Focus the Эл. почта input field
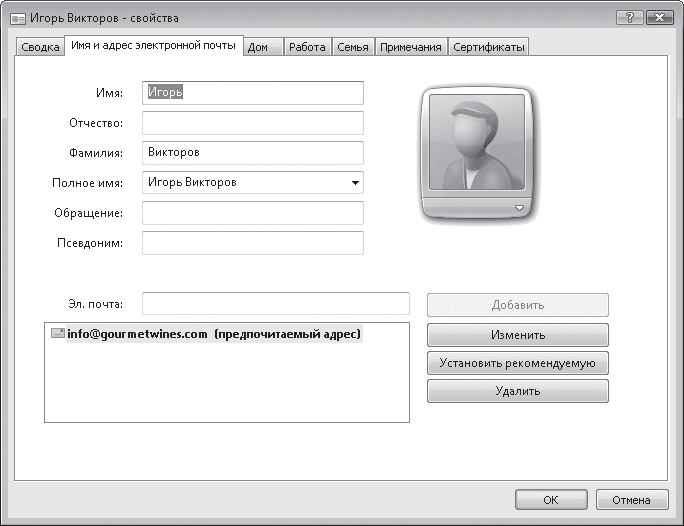 pos(276,304)
